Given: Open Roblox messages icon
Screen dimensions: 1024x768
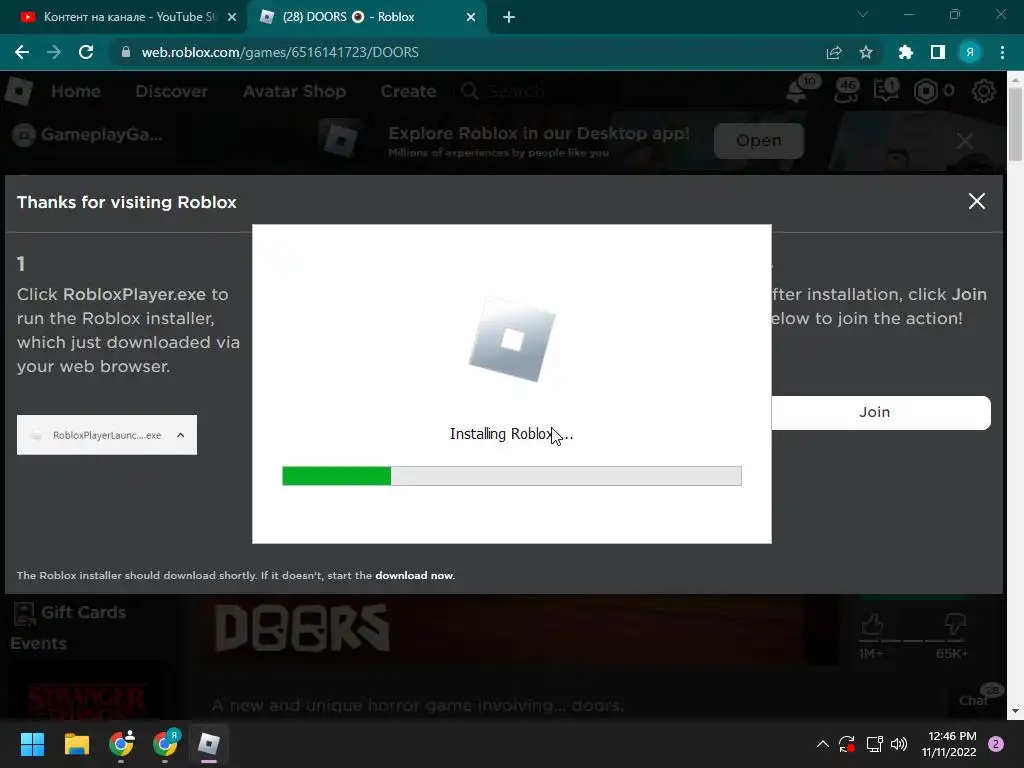Looking at the screenshot, I should coord(886,91).
